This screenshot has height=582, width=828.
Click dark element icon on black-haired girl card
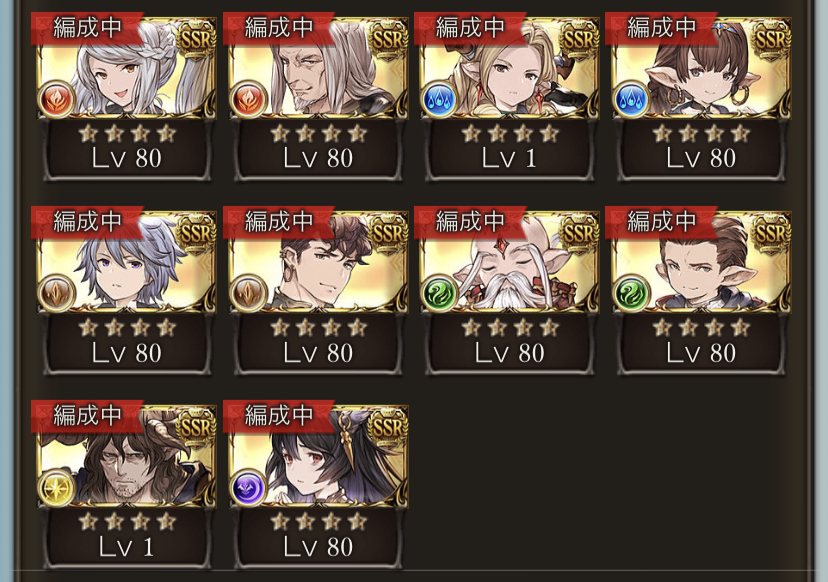(x=248, y=487)
